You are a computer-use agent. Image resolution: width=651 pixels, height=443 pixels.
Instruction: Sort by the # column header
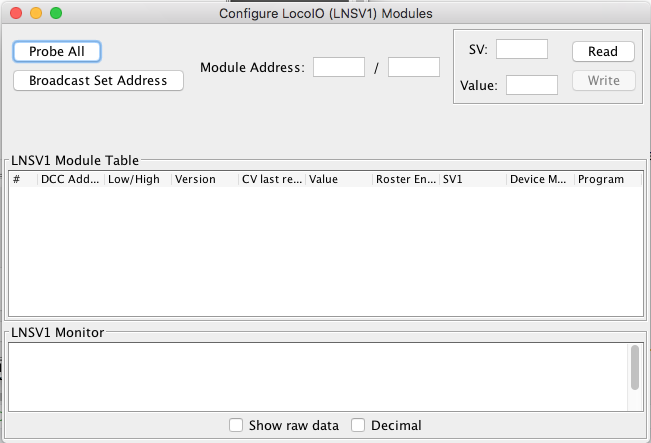[x=23, y=179]
